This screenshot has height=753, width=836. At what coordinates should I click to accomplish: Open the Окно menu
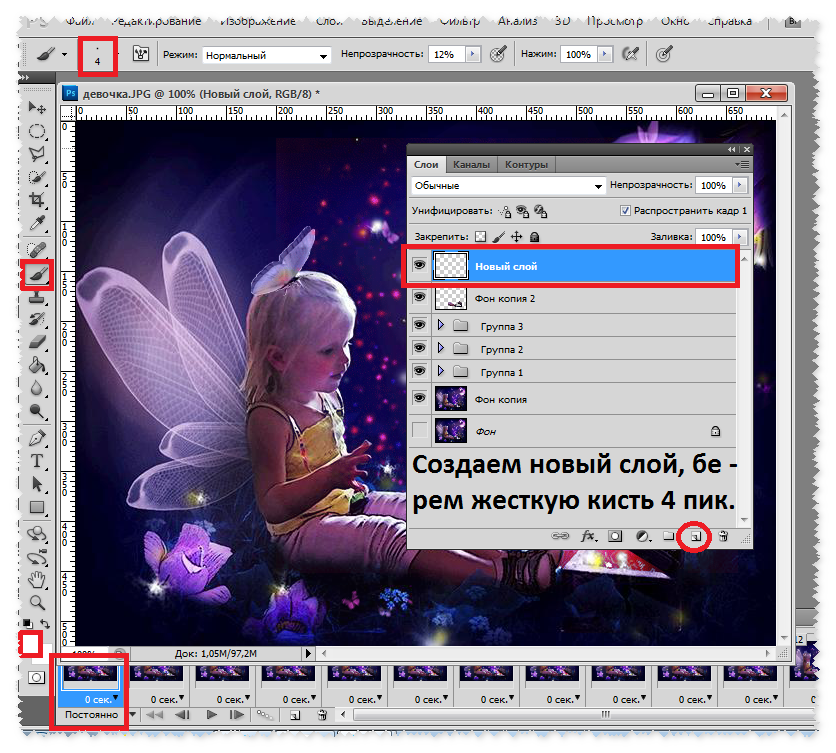click(674, 21)
